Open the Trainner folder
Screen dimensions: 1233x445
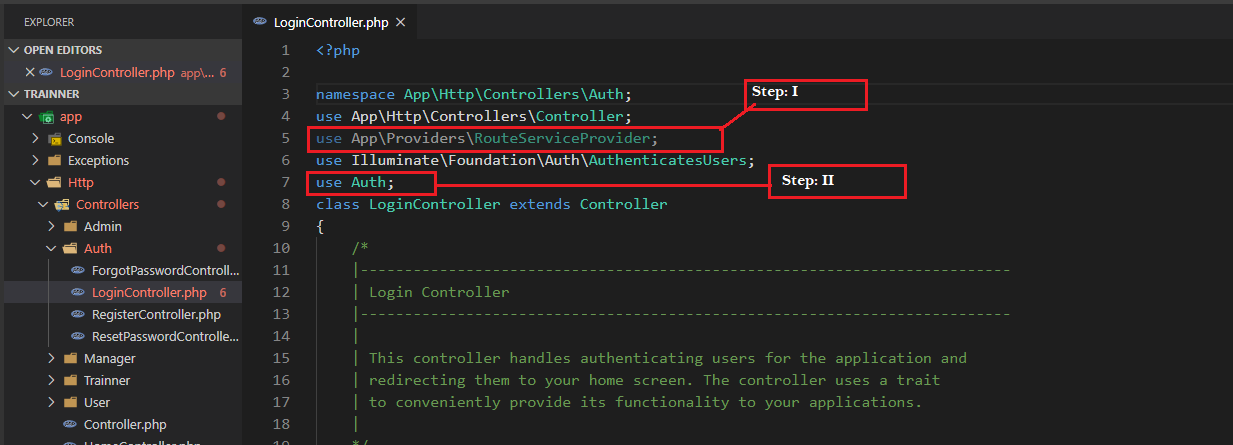point(106,381)
